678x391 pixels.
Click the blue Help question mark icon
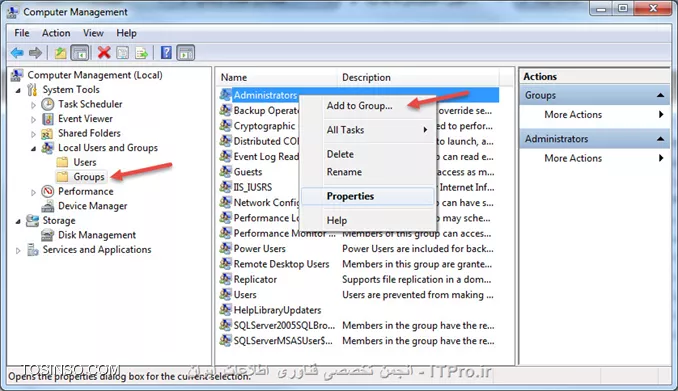166,53
